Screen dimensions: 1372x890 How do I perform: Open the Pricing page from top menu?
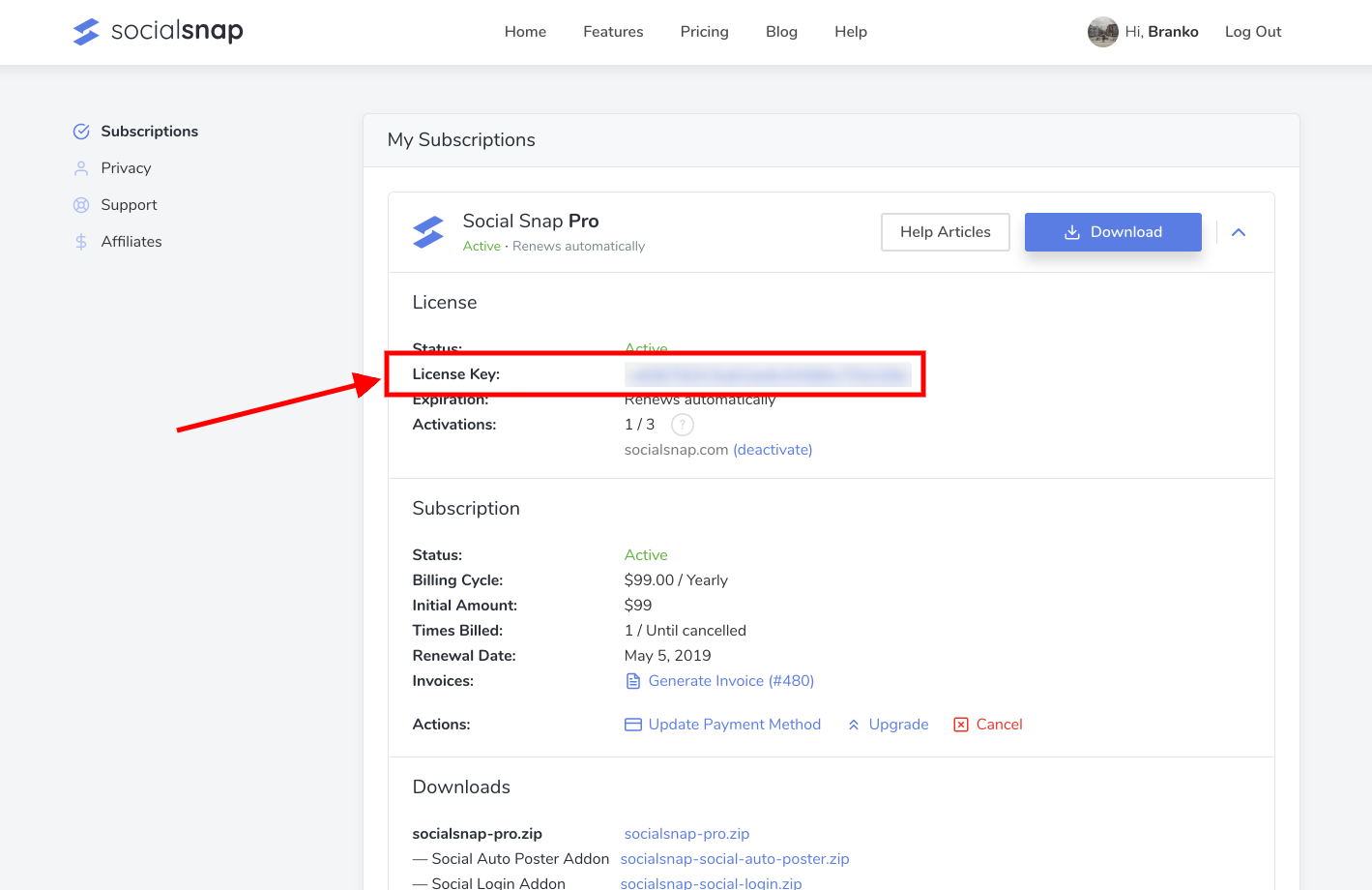click(x=704, y=32)
